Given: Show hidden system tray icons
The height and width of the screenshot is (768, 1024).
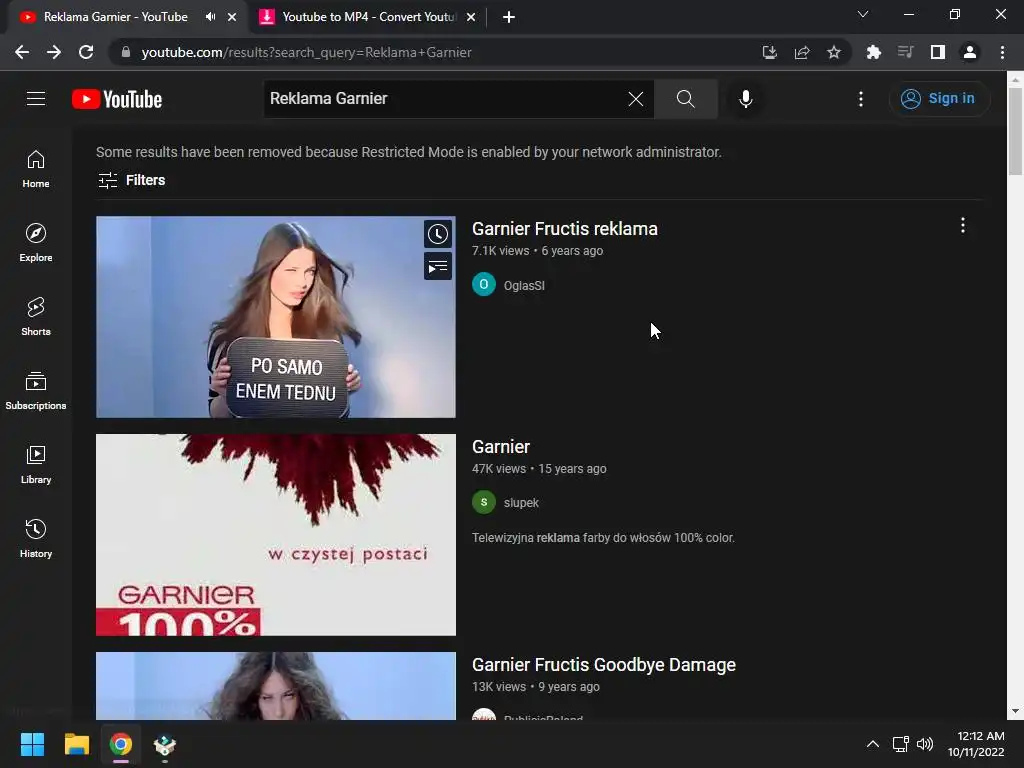Looking at the screenshot, I should (x=872, y=744).
